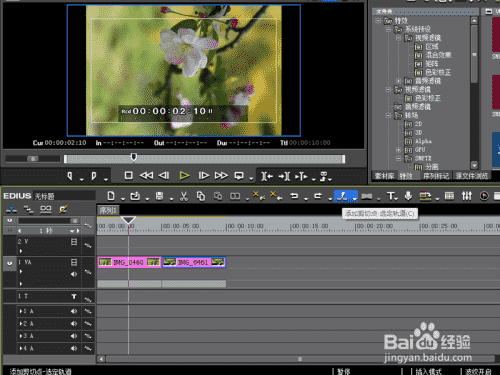Step back one frame

pyautogui.click(x=164, y=175)
